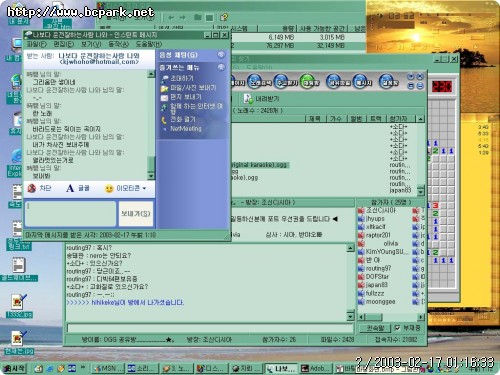Select participant moonggee in list
500x375 pixels.
(x=380, y=301)
